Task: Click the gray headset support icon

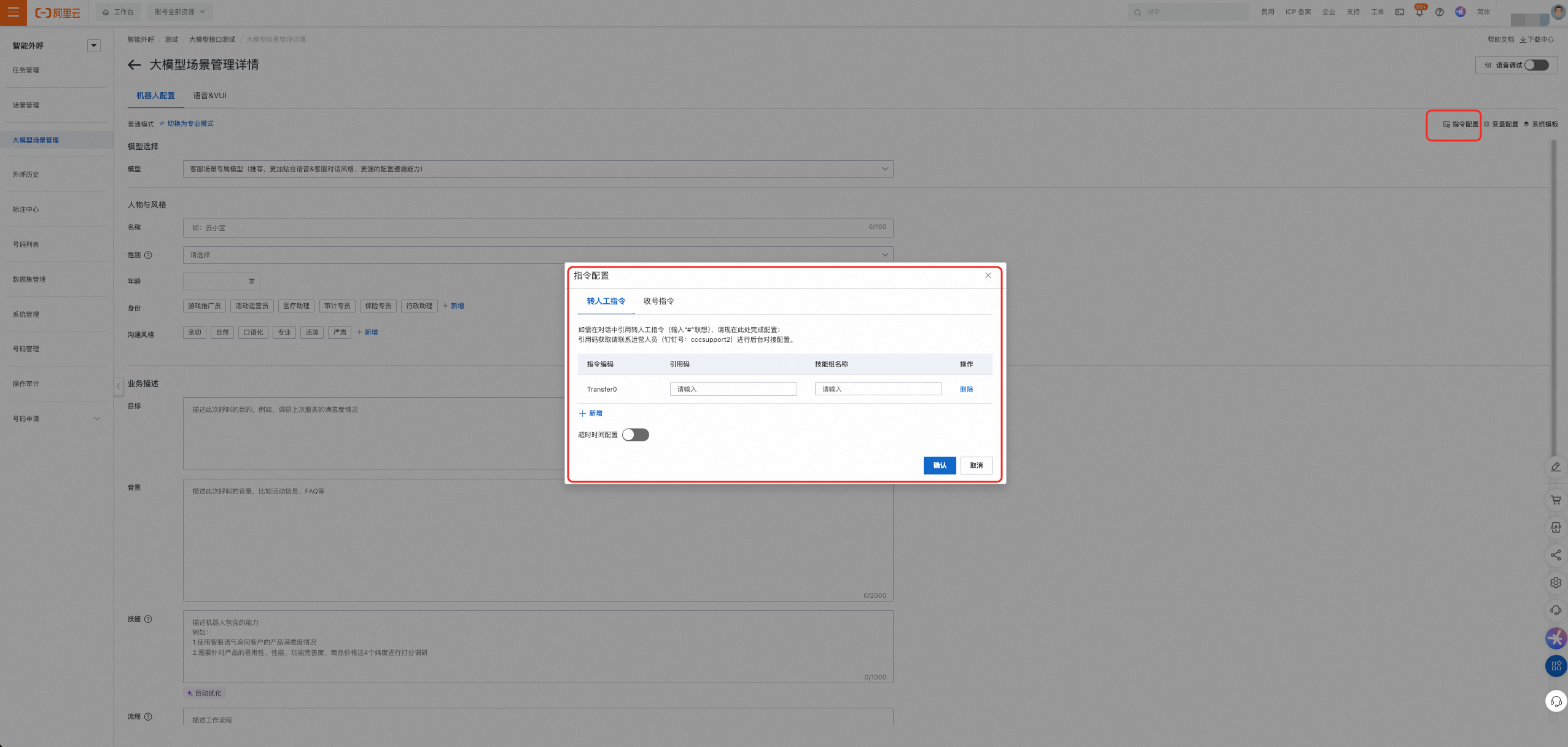Action: pos(1556,610)
